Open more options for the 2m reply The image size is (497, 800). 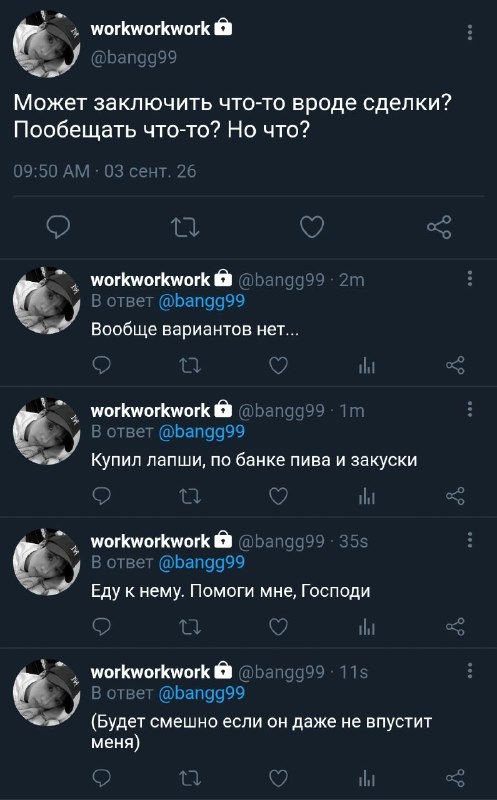coord(469,278)
